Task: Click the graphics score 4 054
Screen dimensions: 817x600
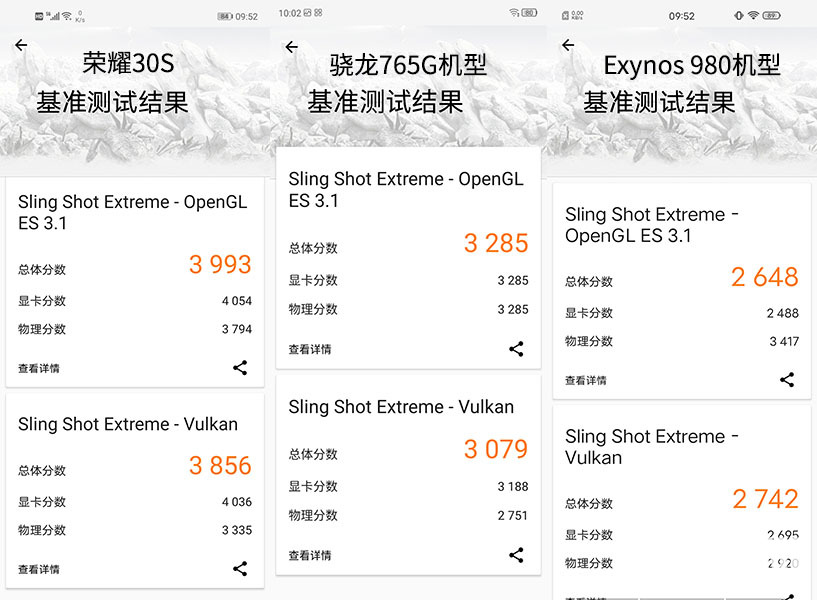Action: pyautogui.click(x=237, y=301)
